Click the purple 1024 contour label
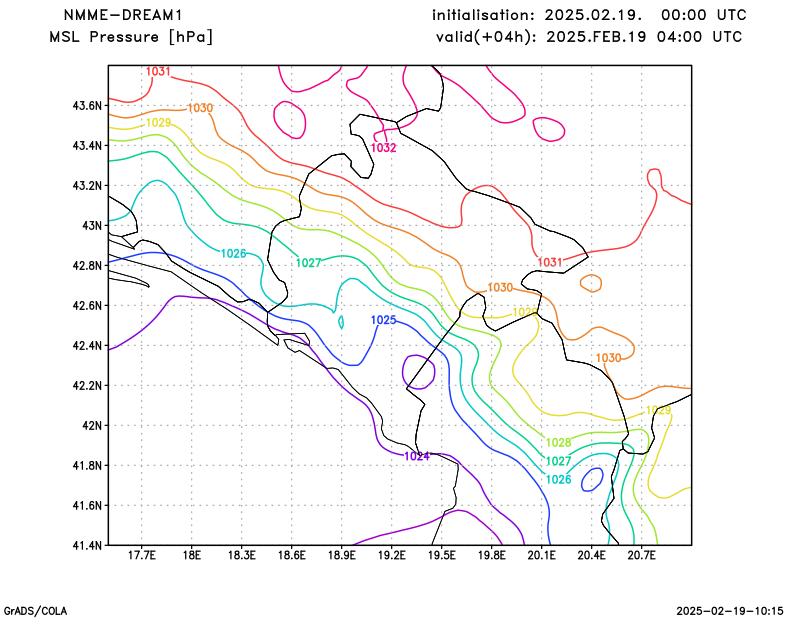The height and width of the screenshot is (618, 800). click(417, 456)
